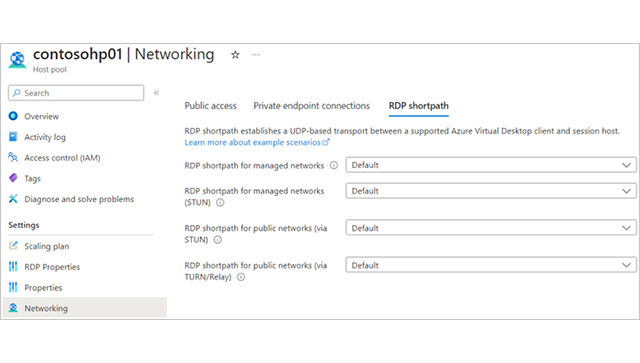Viewport: 640px width, 363px height.
Task: Click info icon next to public networks via STUN
Action: (x=218, y=240)
